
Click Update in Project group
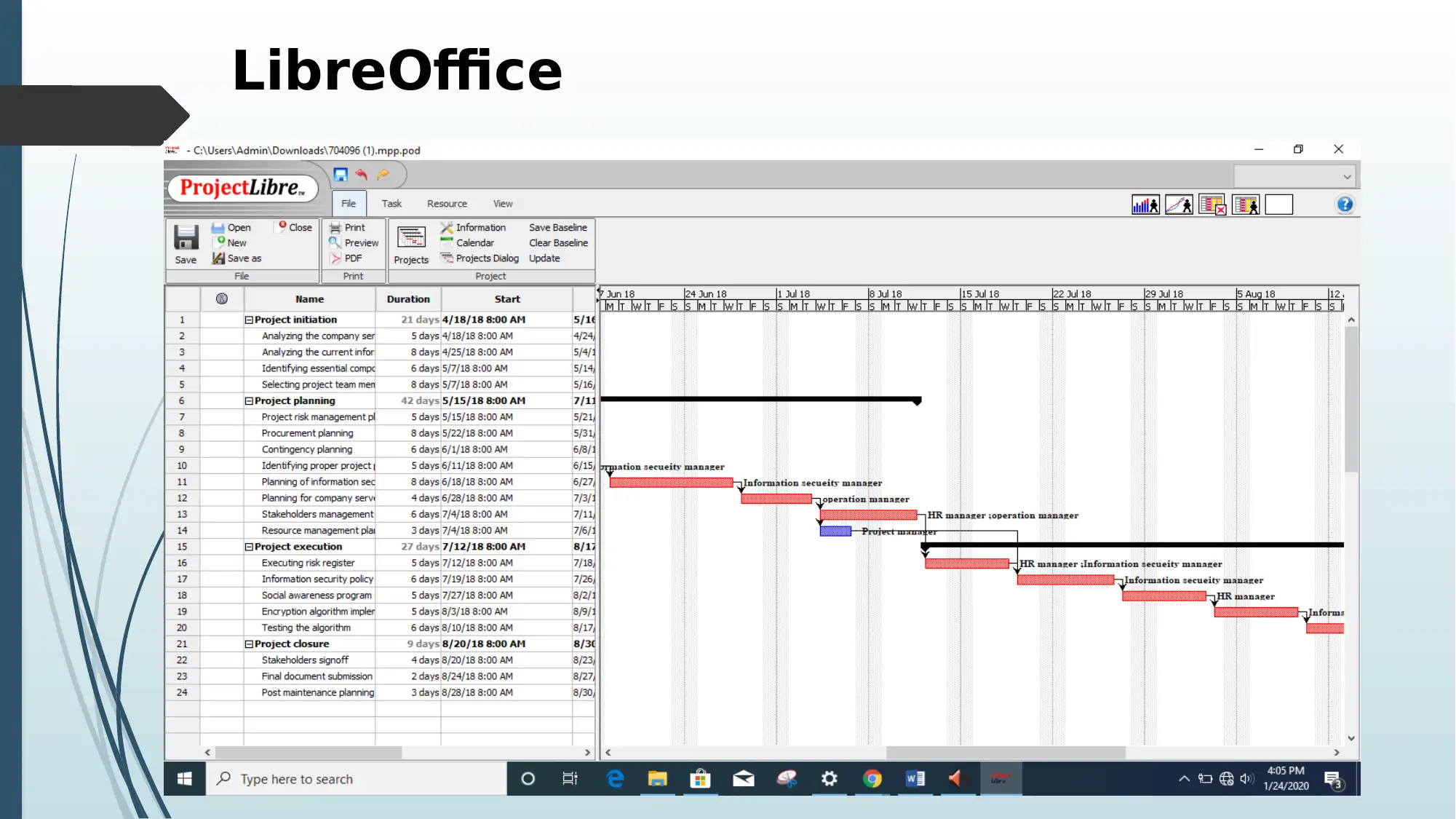click(544, 258)
